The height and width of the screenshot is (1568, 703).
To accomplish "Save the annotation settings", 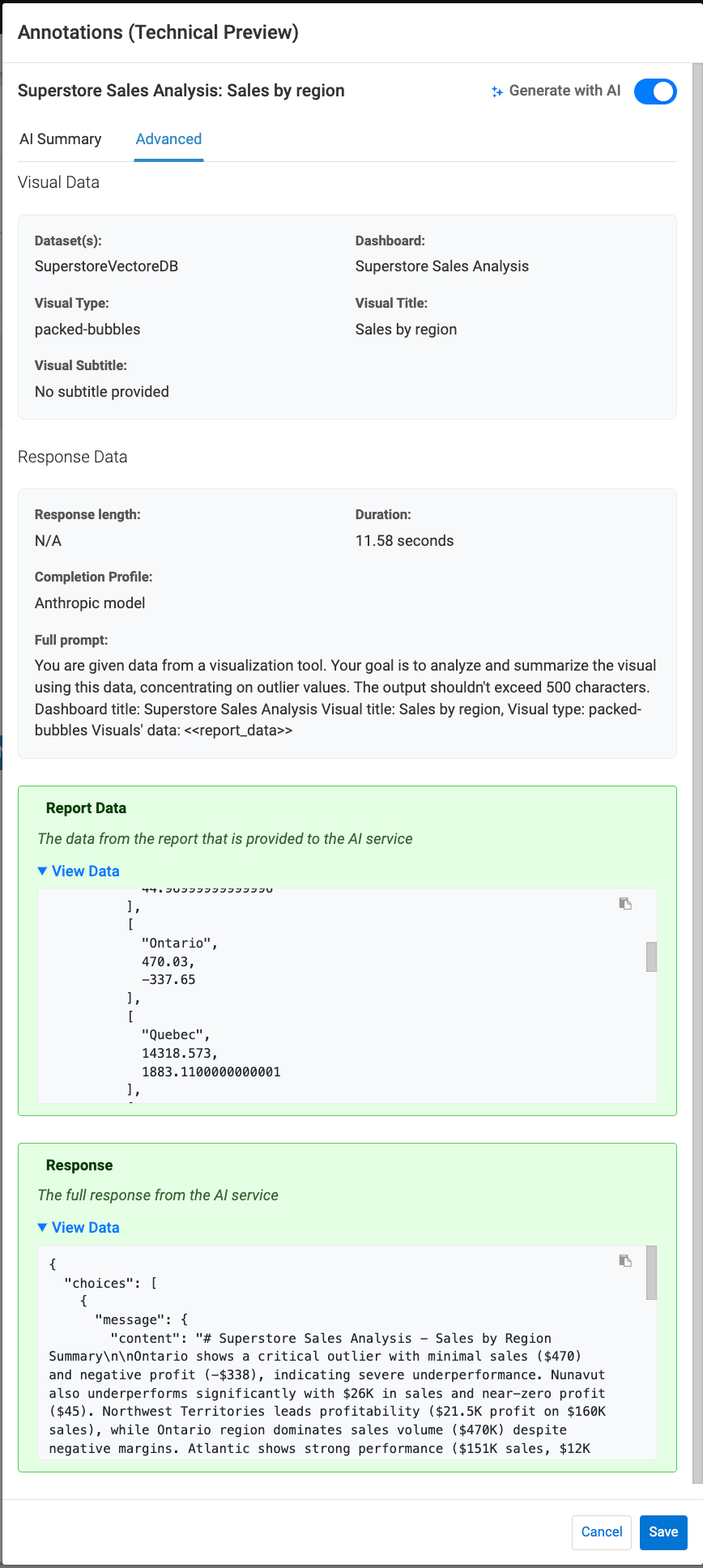I will (x=663, y=1532).
